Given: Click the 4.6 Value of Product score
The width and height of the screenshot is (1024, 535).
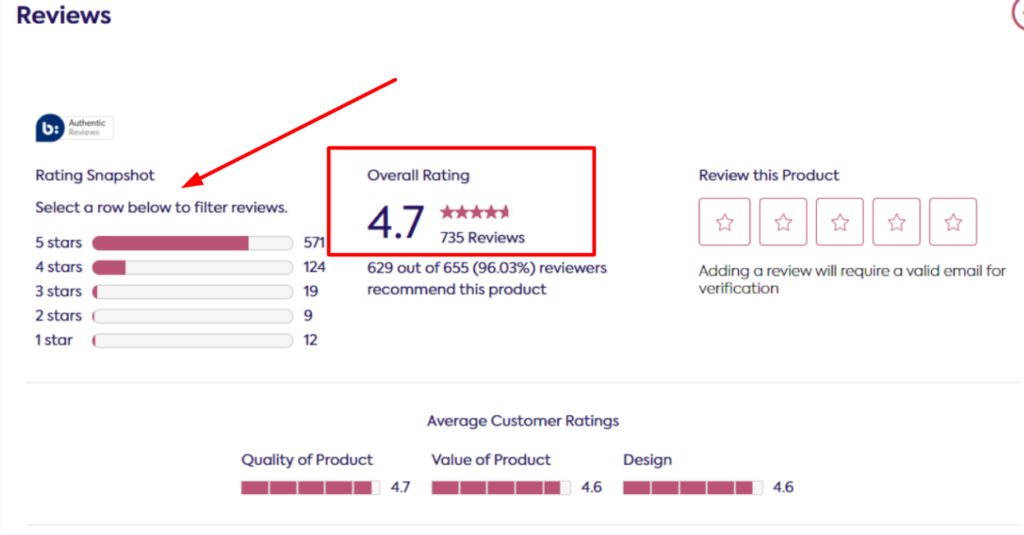Looking at the screenshot, I should click(592, 487).
